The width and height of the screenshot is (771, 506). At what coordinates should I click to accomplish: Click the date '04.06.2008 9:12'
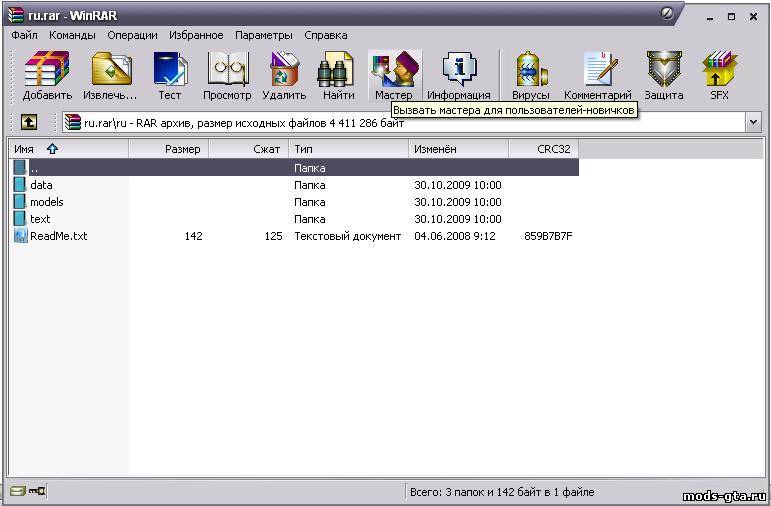coord(455,236)
